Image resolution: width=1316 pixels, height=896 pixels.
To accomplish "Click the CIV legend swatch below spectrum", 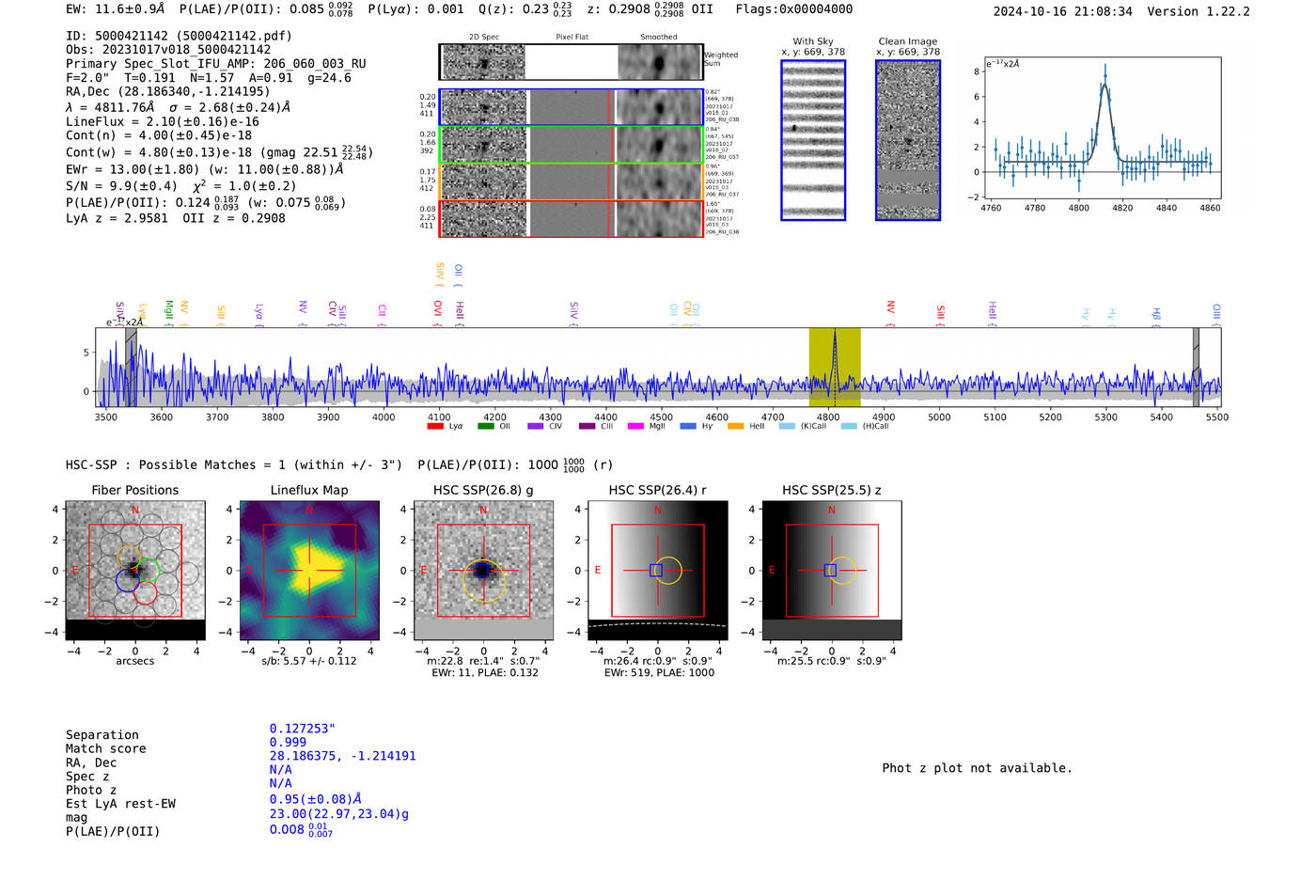I will (536, 426).
